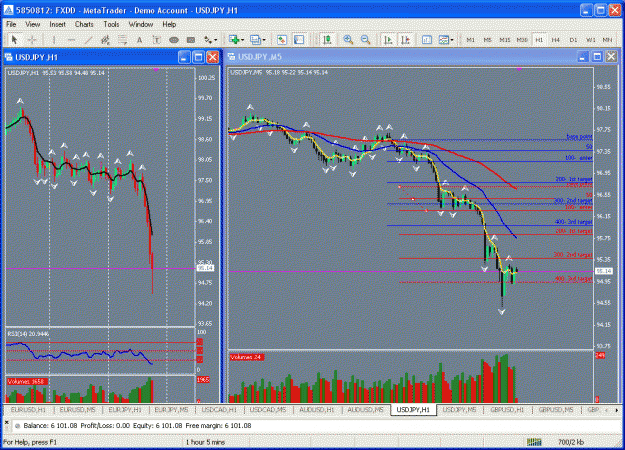The height and width of the screenshot is (450, 625).
Task: Select the Text 'A' tool
Action: [140, 39]
